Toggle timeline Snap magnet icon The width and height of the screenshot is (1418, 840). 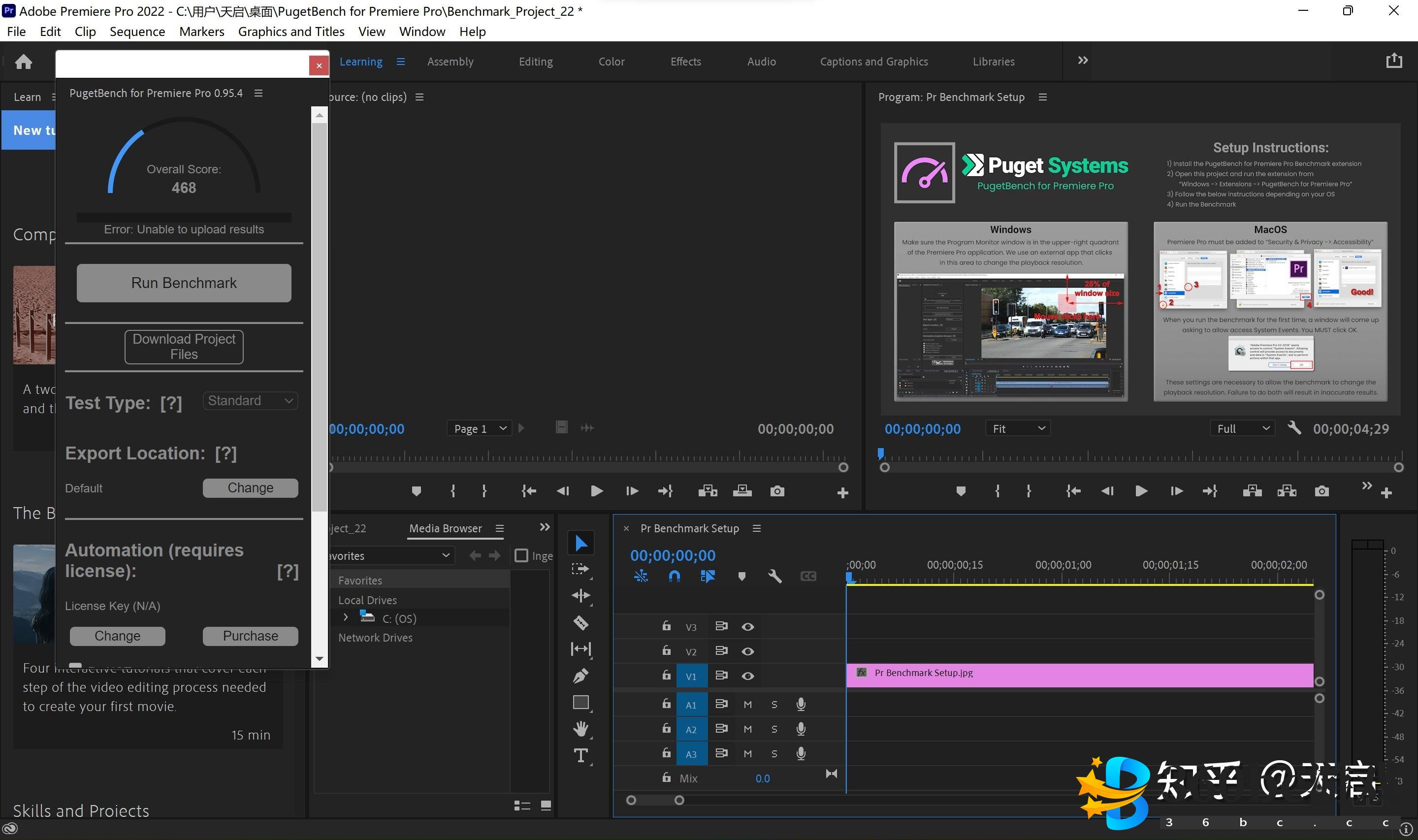pos(674,576)
